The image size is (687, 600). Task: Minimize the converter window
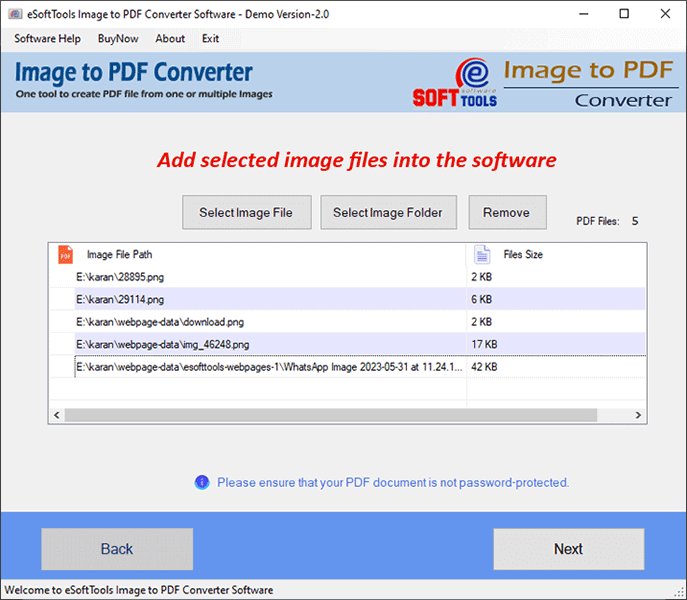coord(584,14)
